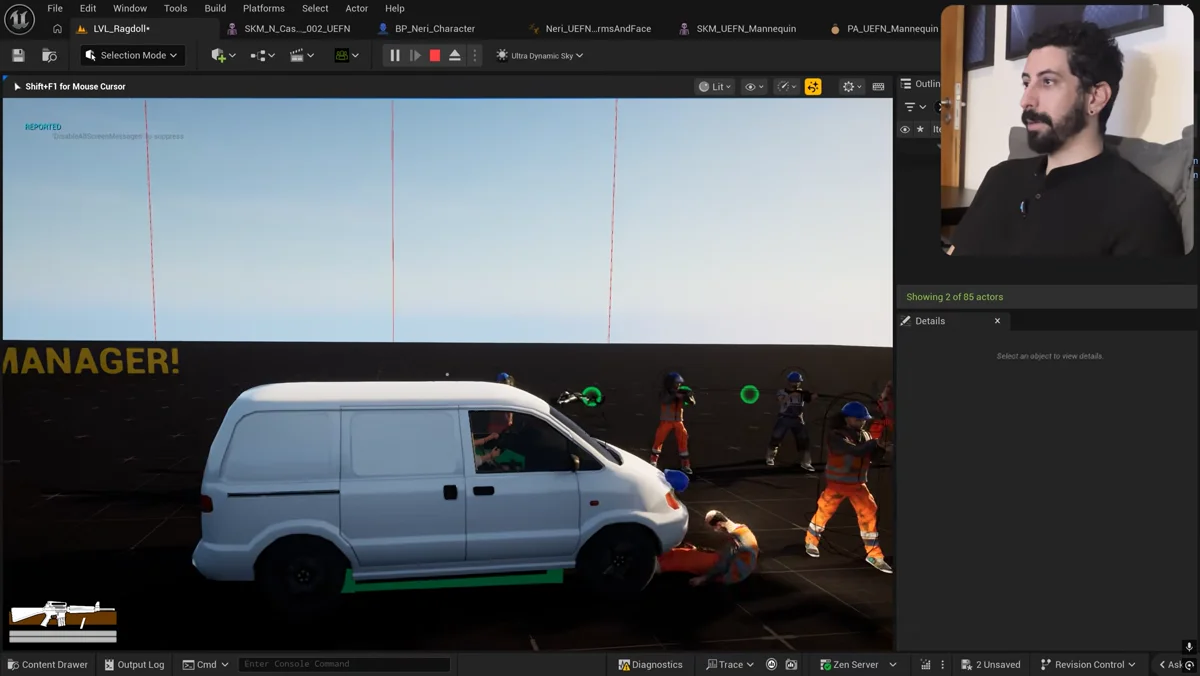This screenshot has height=676, width=1200.
Task: Open the Lit view mode dropdown
Action: 715,87
